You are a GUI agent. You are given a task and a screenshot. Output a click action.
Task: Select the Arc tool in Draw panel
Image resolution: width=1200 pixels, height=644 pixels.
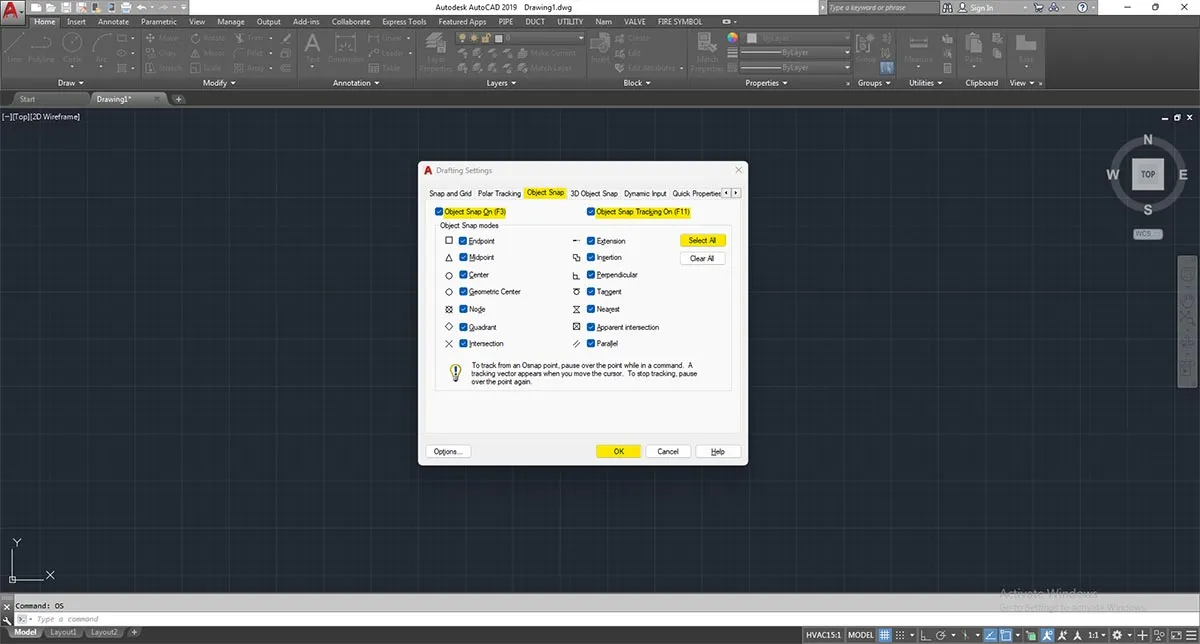[x=102, y=44]
